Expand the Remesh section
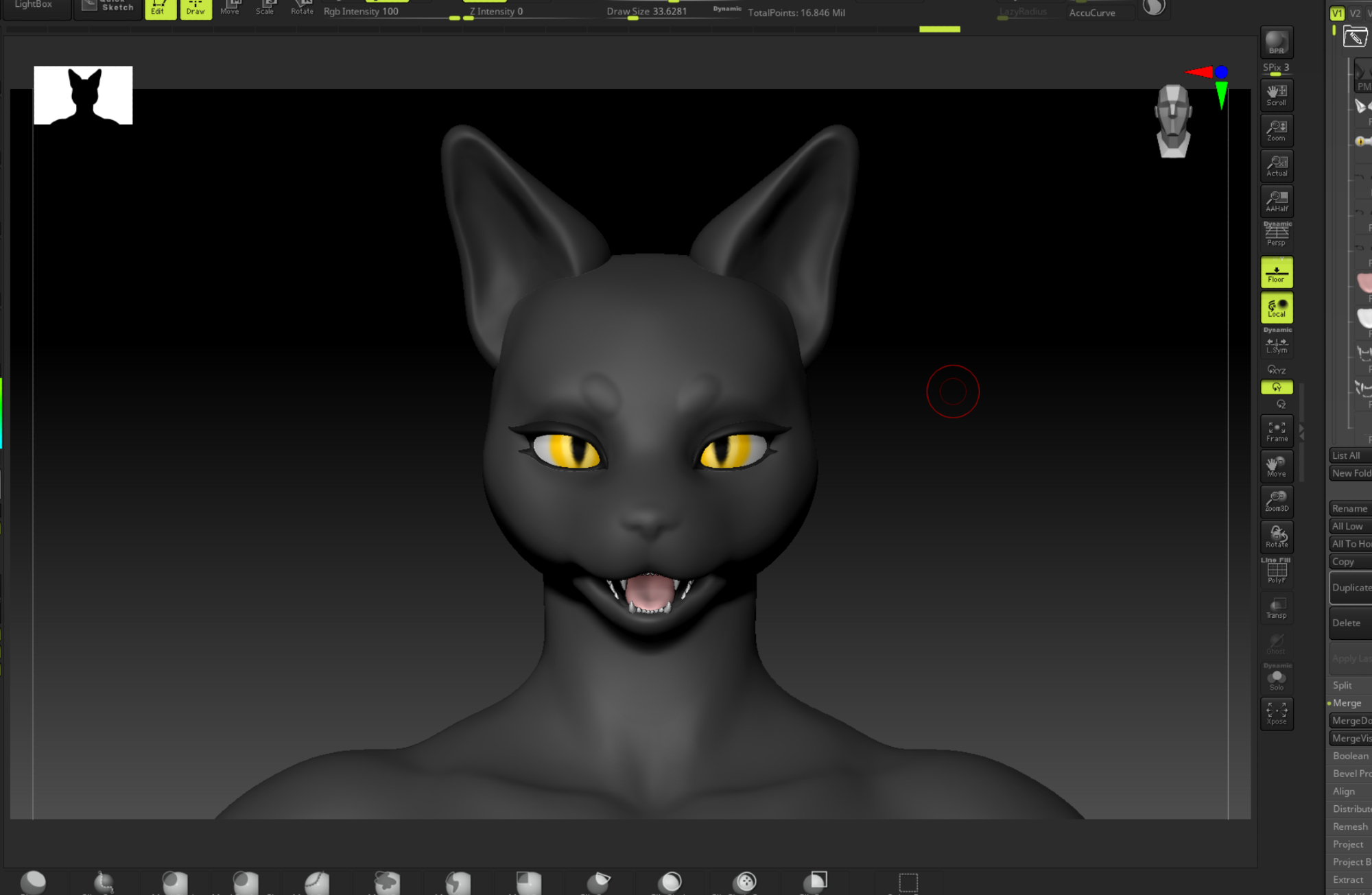The image size is (1372, 895). pos(1349,826)
